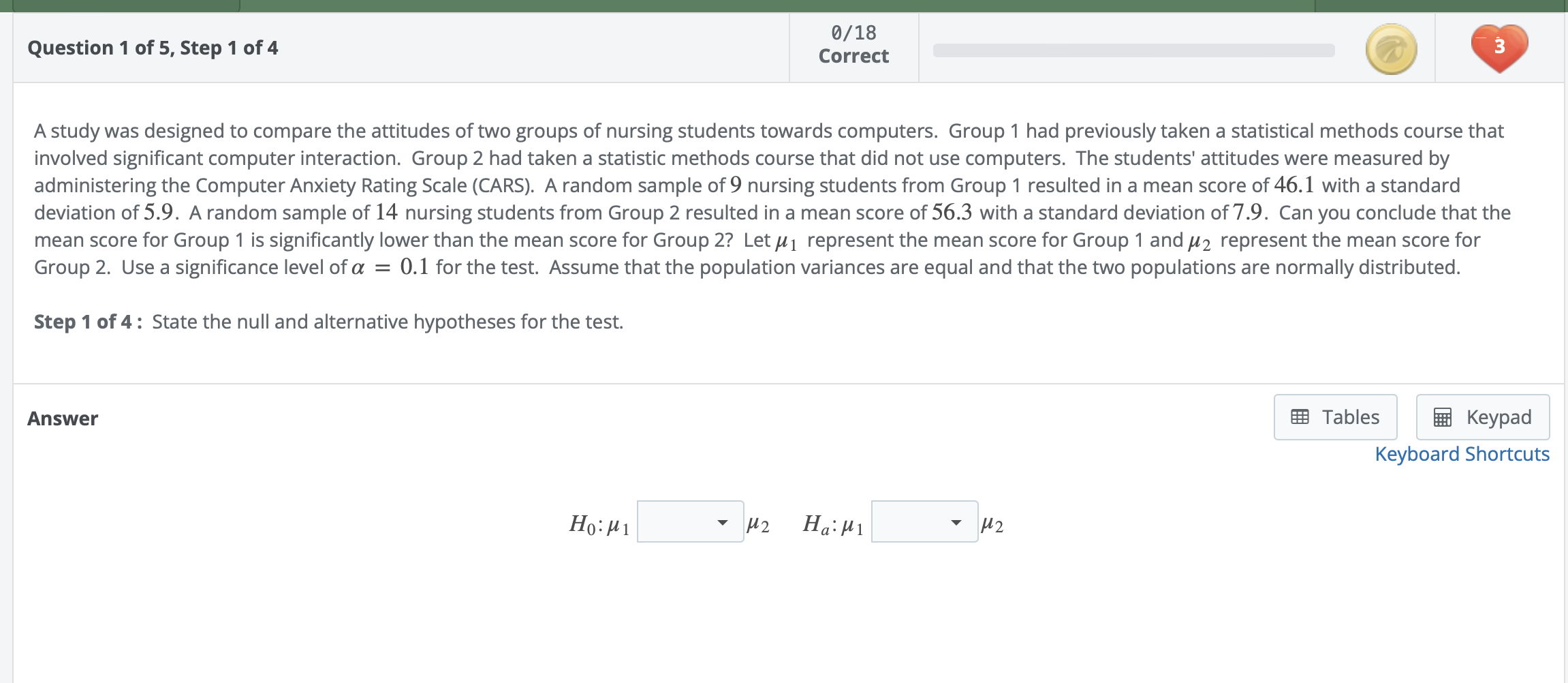Click the calculator icon in Keypad button
1568x683 pixels.
point(1442,417)
